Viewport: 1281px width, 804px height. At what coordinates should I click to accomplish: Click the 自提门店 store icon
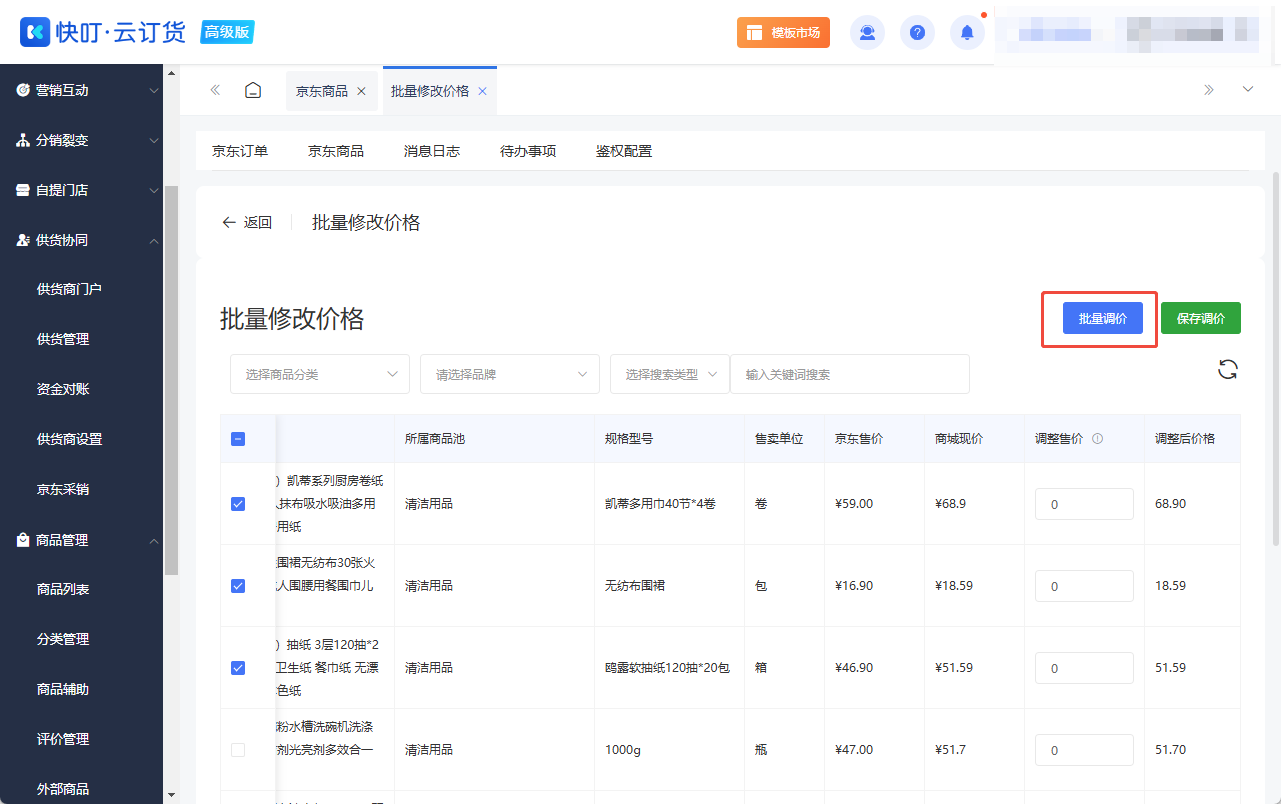(23, 190)
